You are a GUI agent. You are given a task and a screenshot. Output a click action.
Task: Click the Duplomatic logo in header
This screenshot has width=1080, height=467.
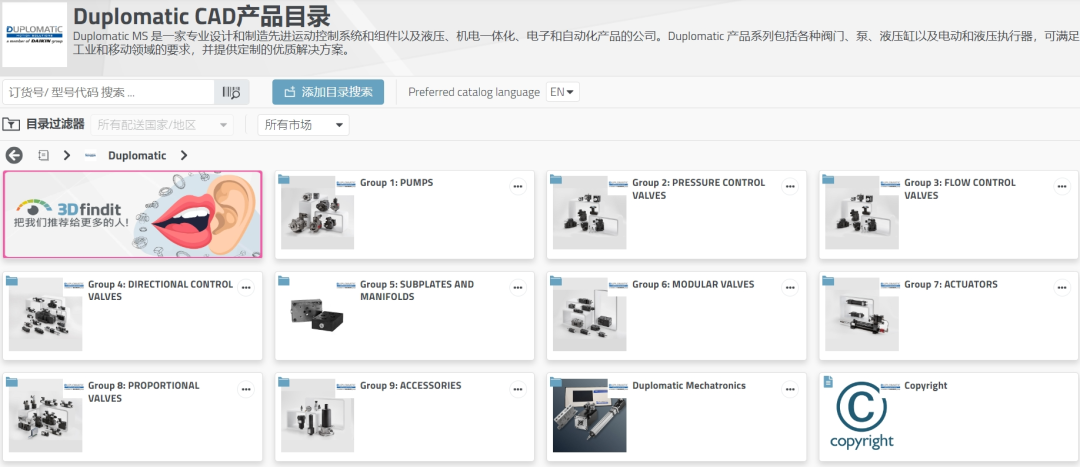(34, 34)
